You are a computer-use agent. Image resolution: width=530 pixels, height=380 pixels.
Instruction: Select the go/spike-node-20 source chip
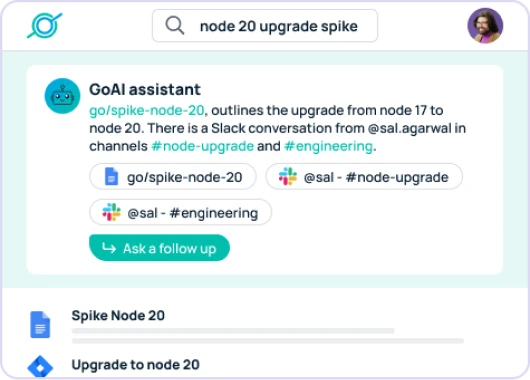[173, 176]
